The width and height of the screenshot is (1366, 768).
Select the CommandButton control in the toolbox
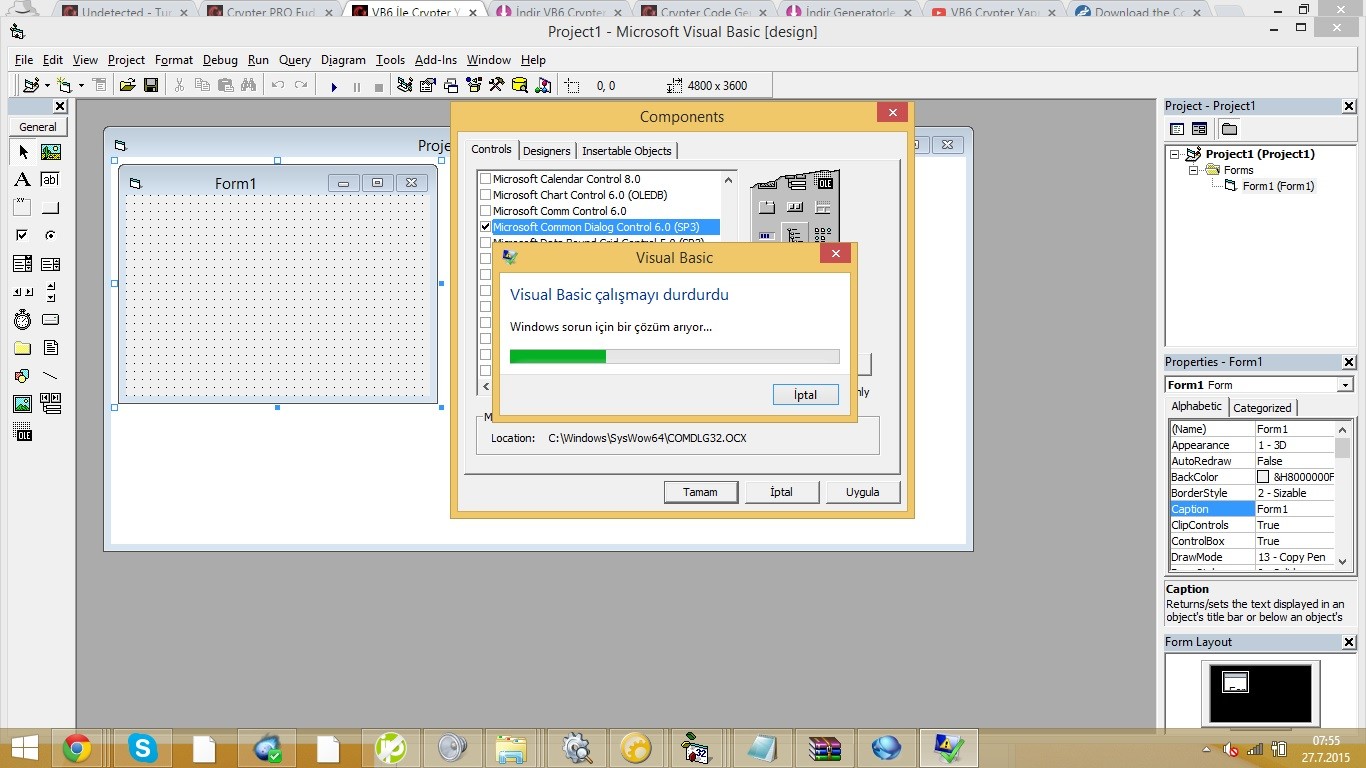click(50, 208)
